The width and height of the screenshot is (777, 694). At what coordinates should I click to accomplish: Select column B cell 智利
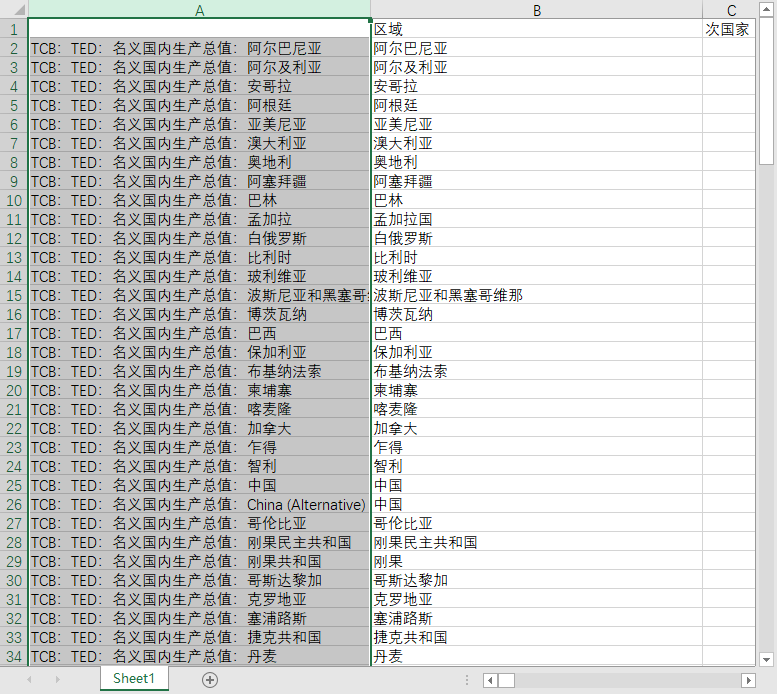[537, 466]
